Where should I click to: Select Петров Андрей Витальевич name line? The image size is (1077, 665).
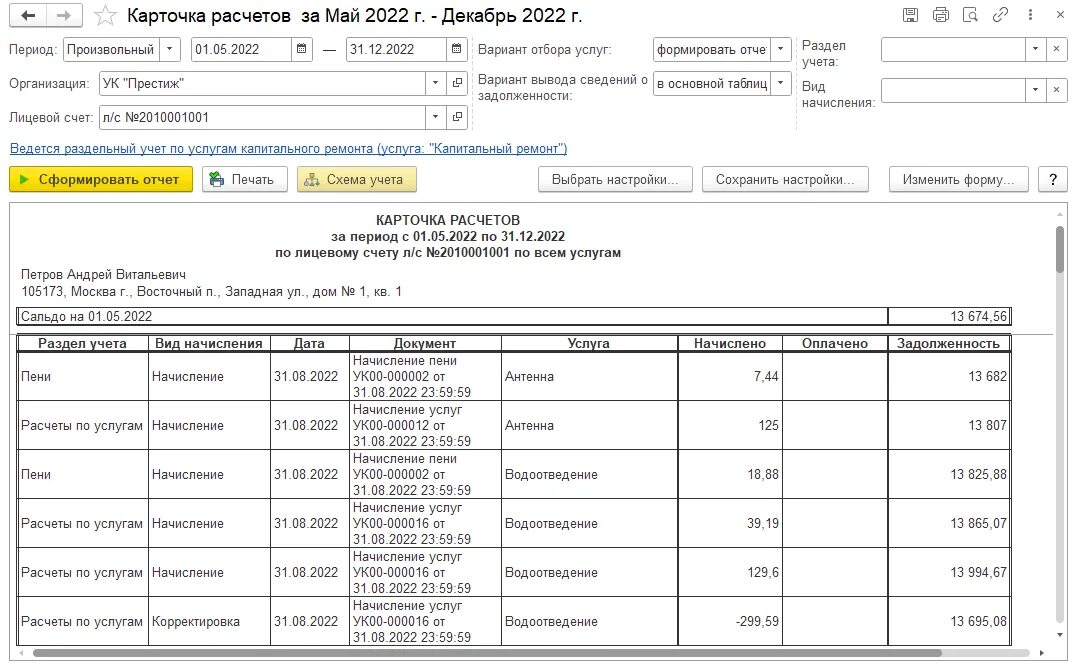point(104,275)
